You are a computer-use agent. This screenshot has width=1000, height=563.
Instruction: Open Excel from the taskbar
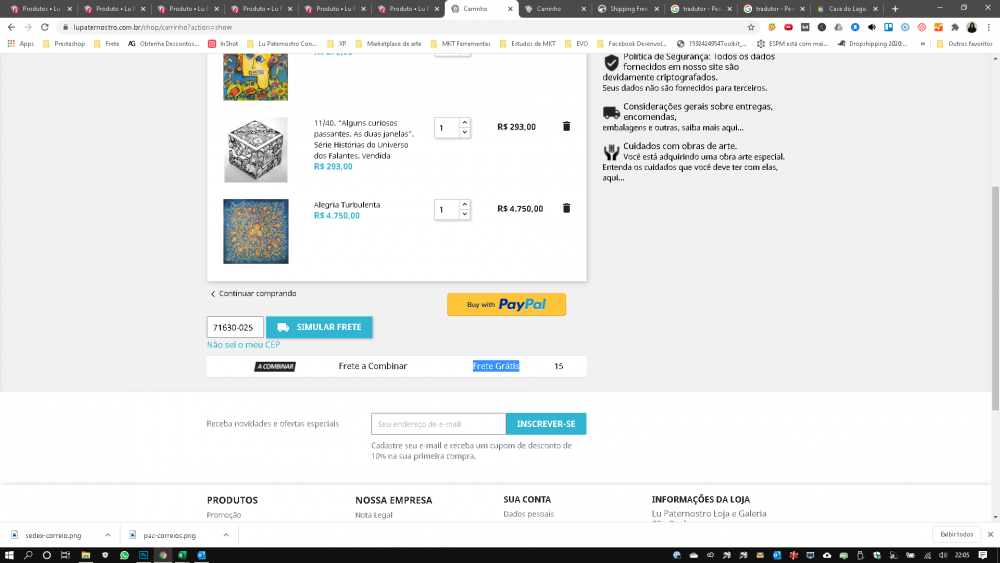(x=182, y=555)
